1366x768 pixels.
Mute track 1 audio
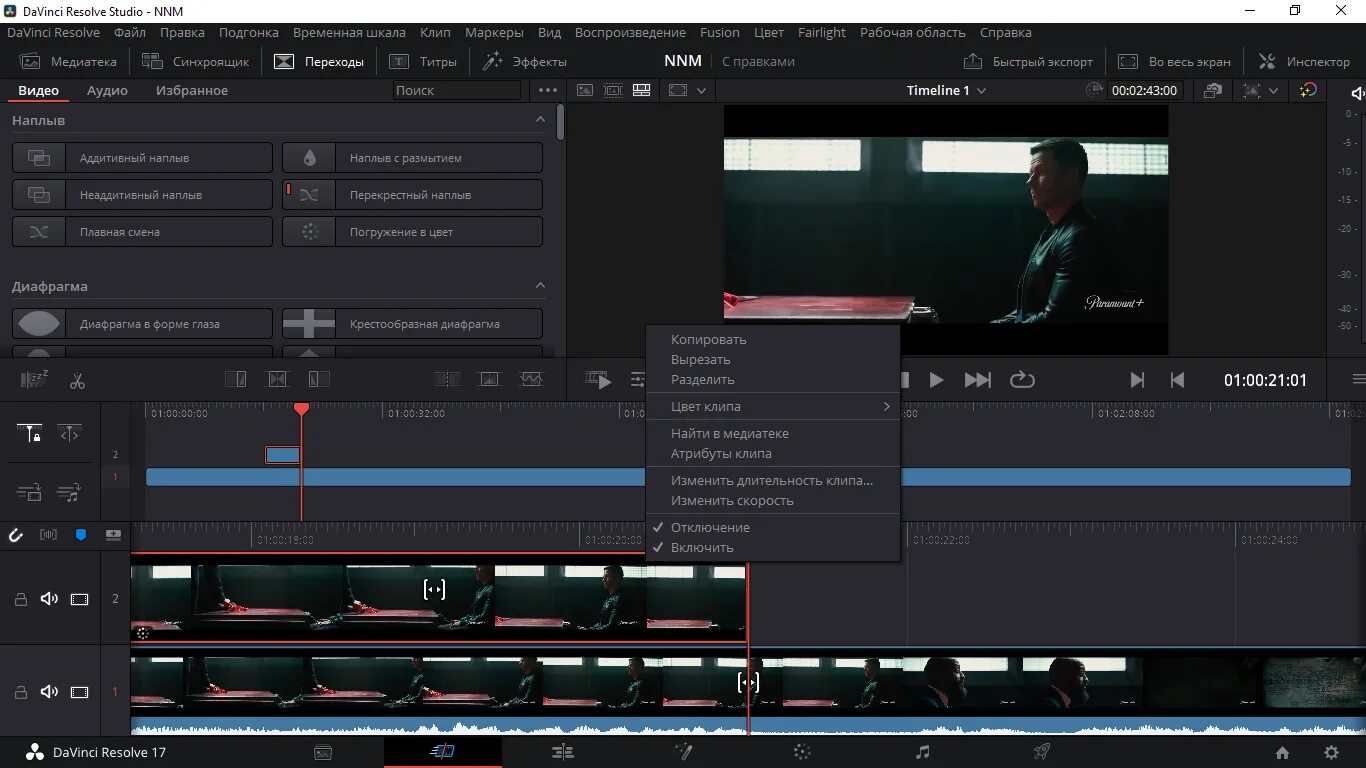pos(49,692)
